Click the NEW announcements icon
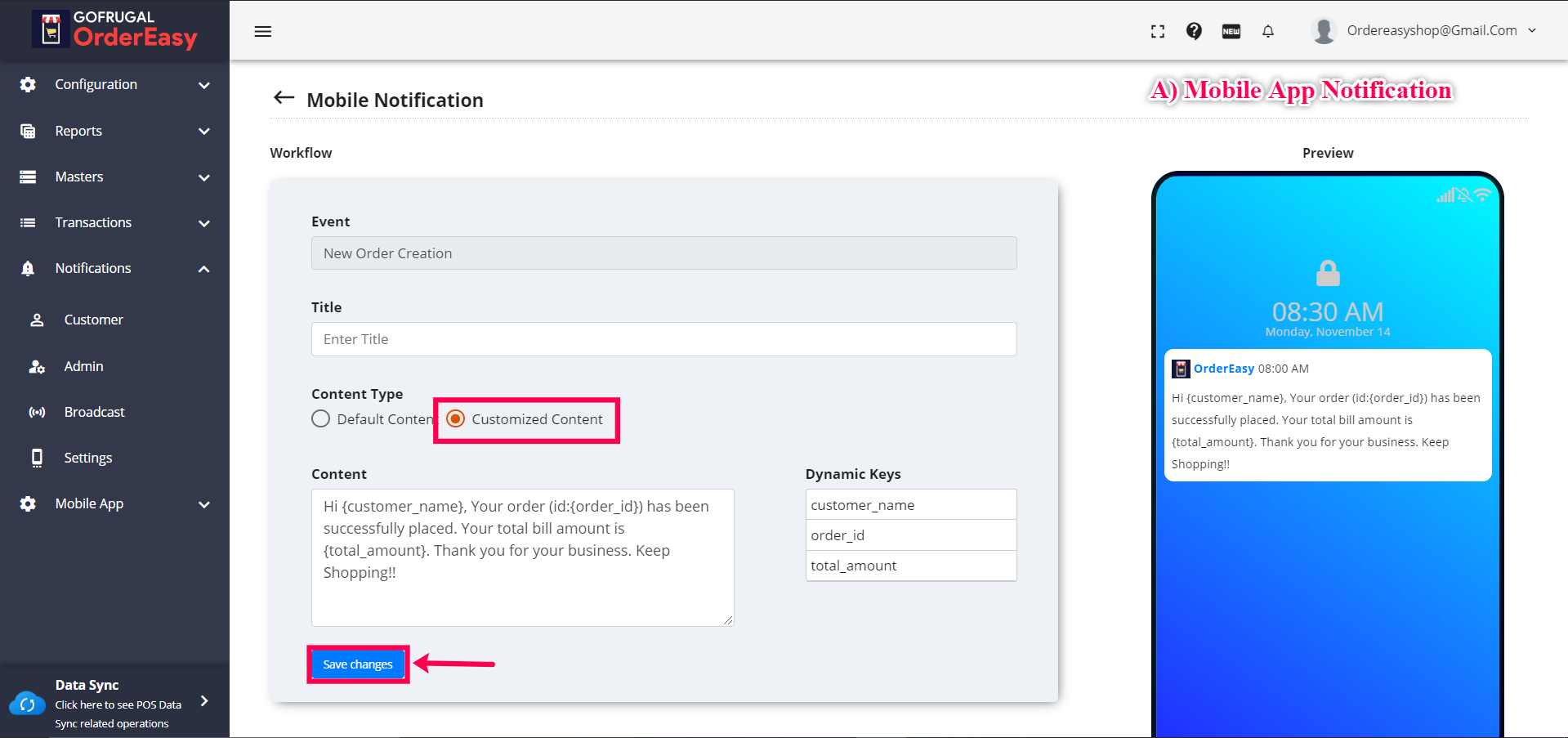The height and width of the screenshot is (738, 1568). click(1231, 31)
